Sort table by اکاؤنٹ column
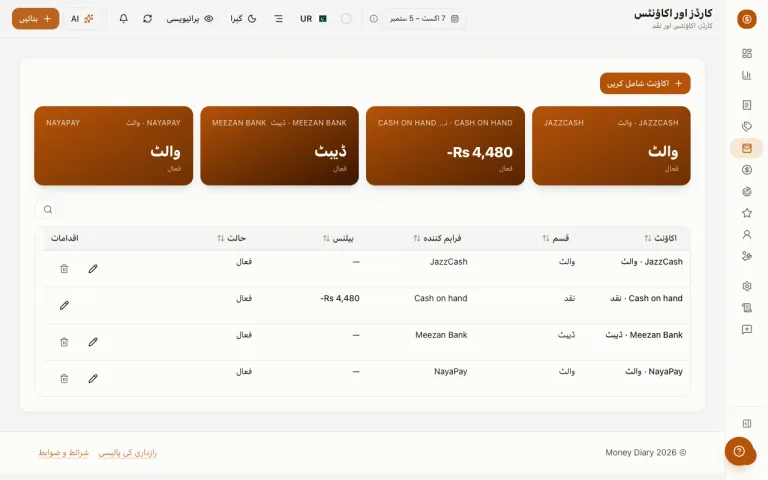The width and height of the screenshot is (768, 480). [x=660, y=238]
